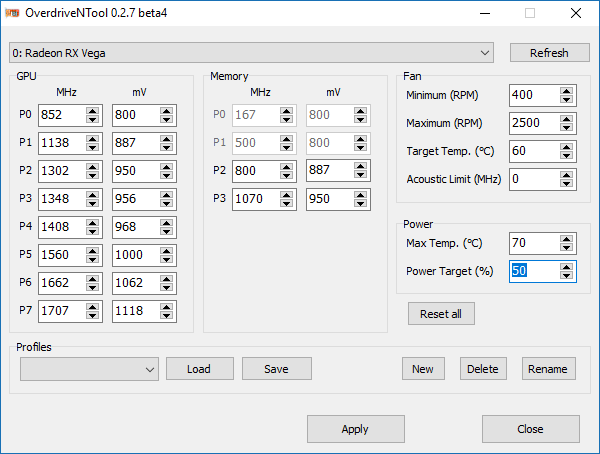This screenshot has height=454, width=600.
Task: Decrease Memory P3 MHz with down arrow
Action: click(286, 203)
